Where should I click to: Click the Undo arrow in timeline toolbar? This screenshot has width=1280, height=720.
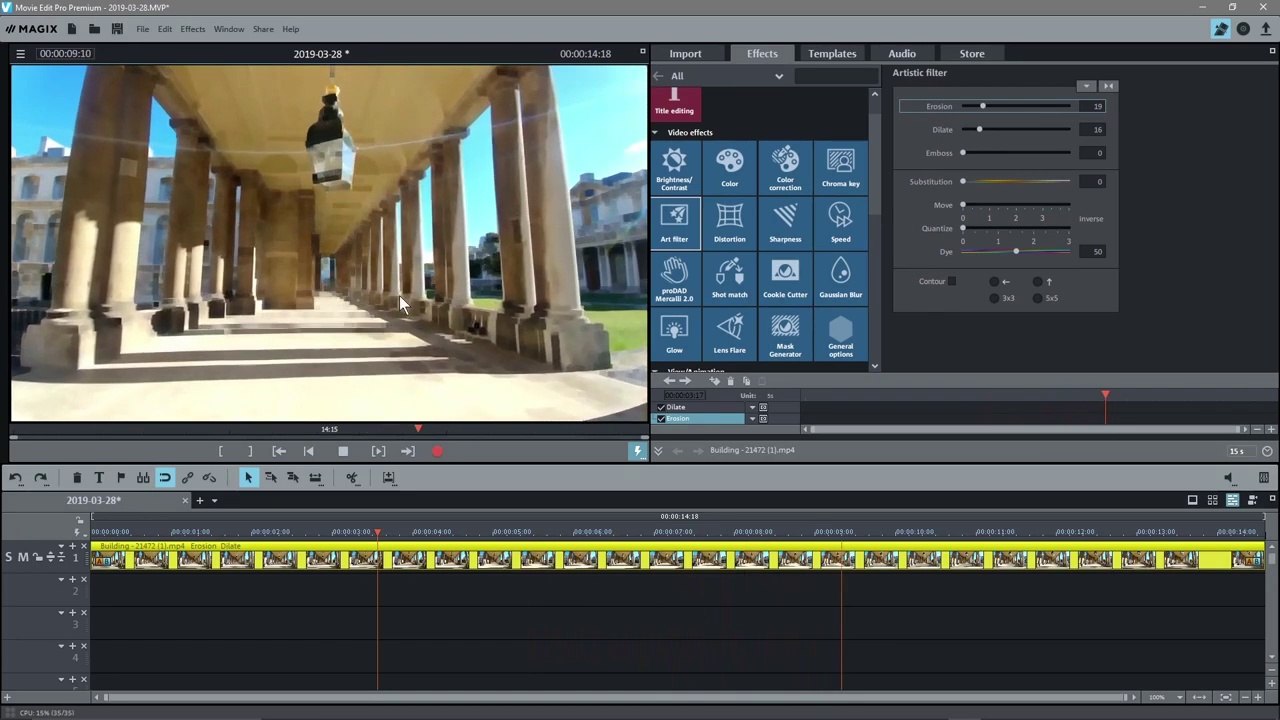click(x=17, y=478)
